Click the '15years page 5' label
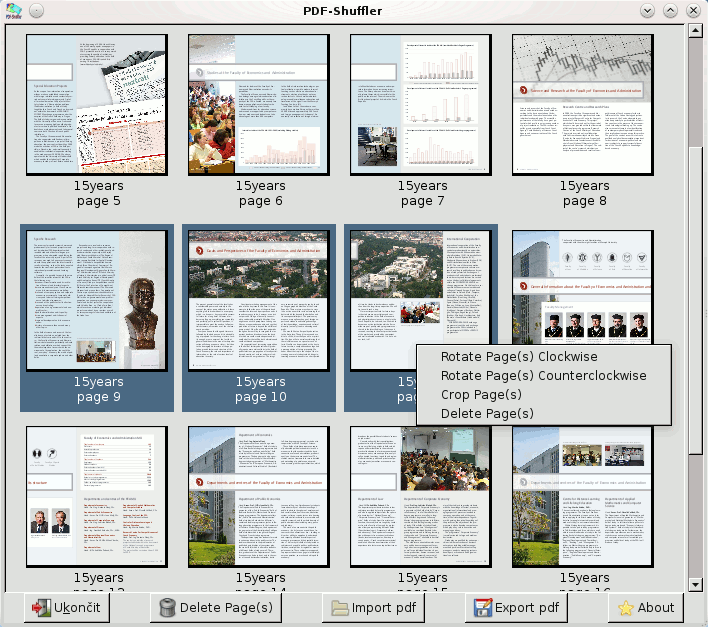The width and height of the screenshot is (708, 627). (x=98, y=193)
